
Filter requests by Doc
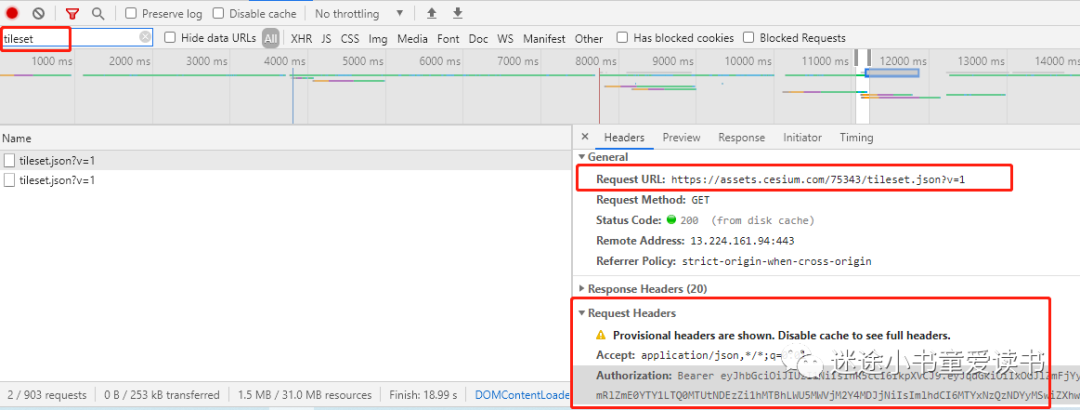coord(478,39)
